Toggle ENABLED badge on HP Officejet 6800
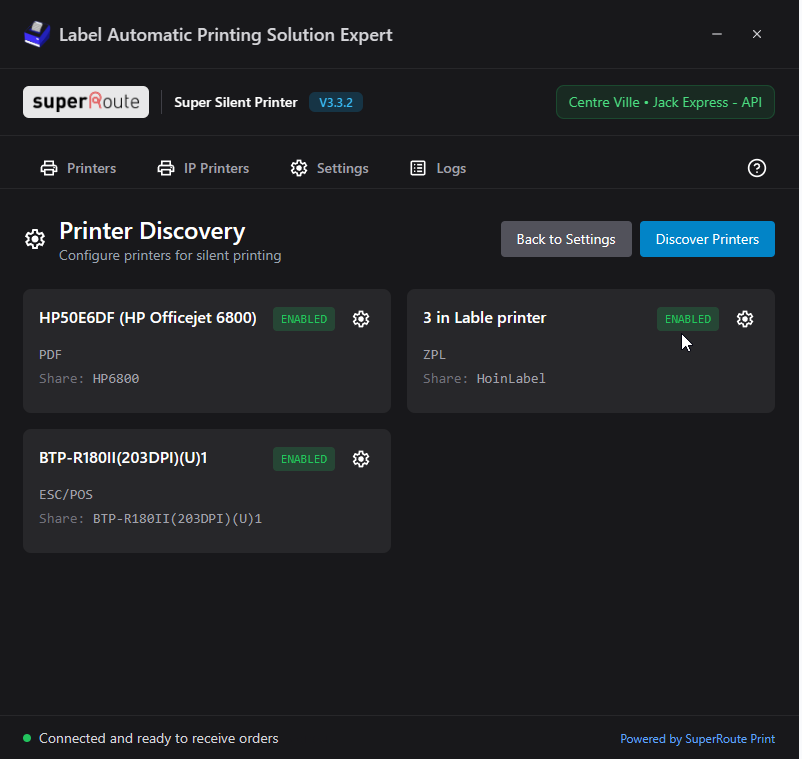802x759 pixels. coord(304,319)
